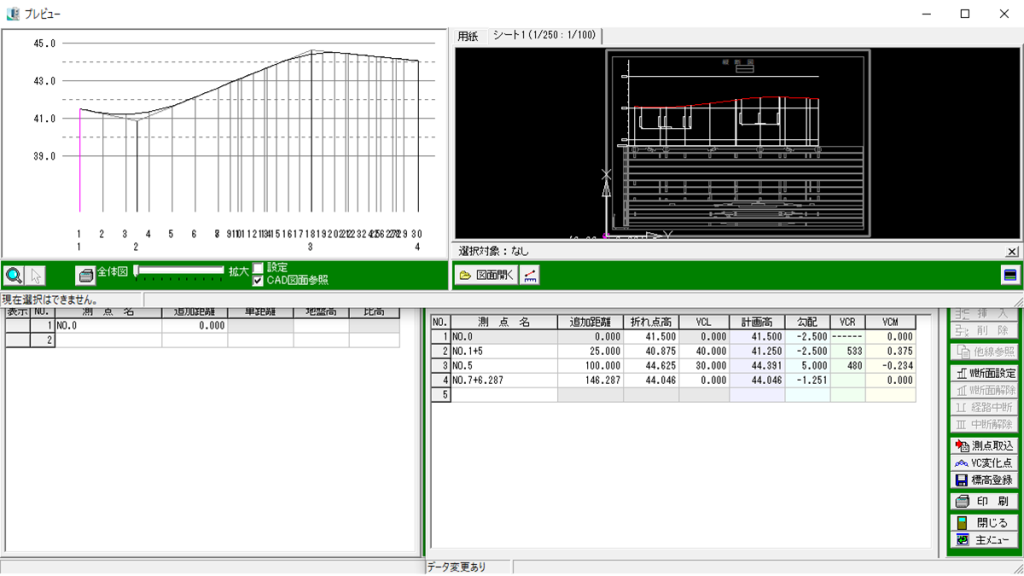Viewport: 1024px width, 576px height.
Task: Click 測点取込 to import station points
Action: tap(983, 446)
